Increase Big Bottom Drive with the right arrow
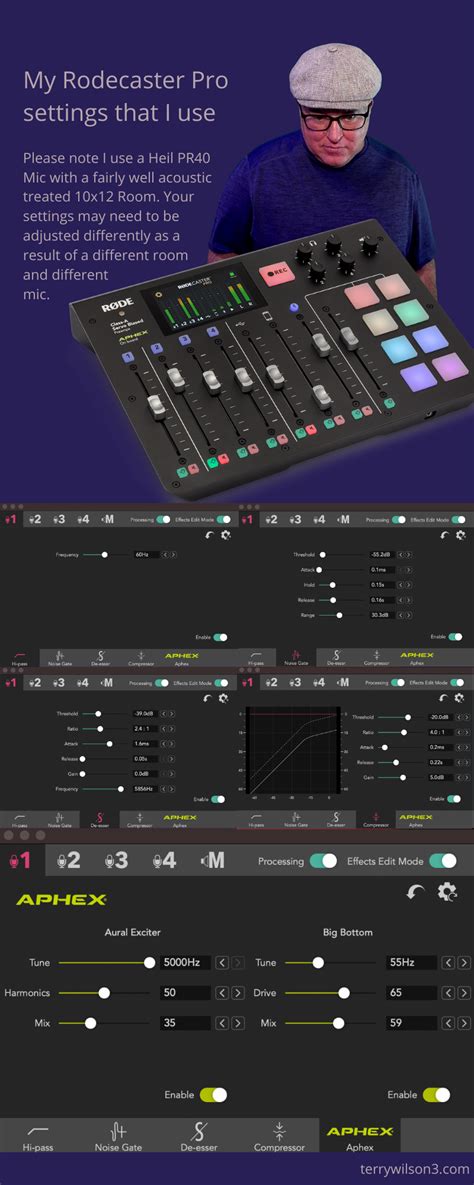Screen dimensions: 474x1185 [x=463, y=993]
